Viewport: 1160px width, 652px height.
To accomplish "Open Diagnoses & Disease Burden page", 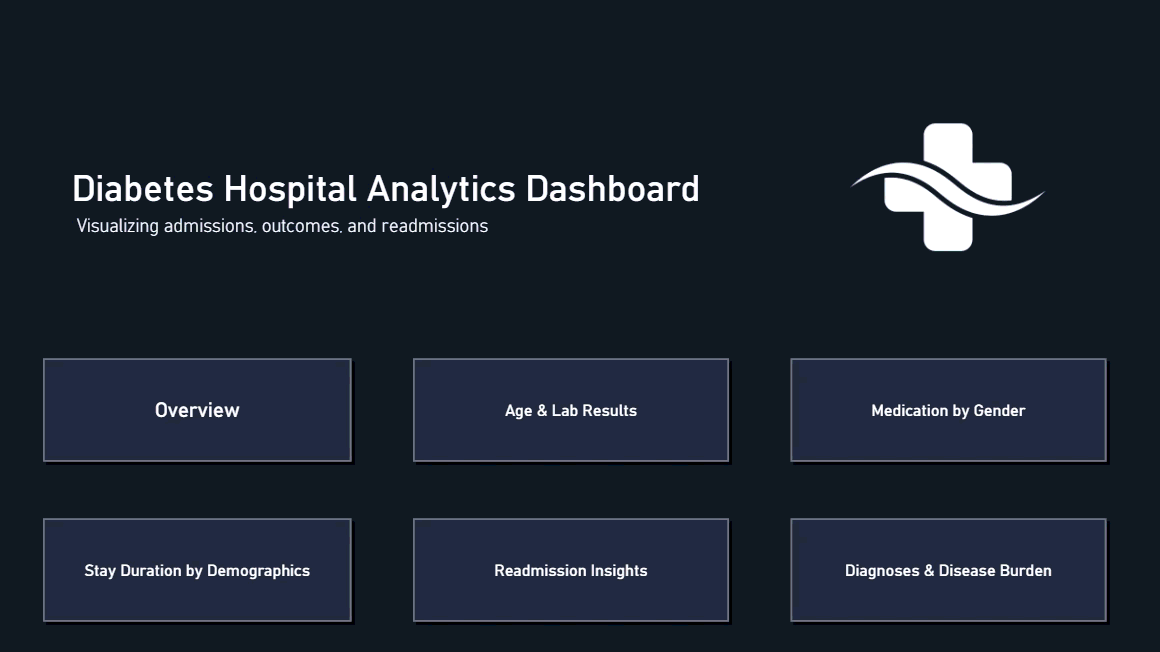I will (948, 570).
